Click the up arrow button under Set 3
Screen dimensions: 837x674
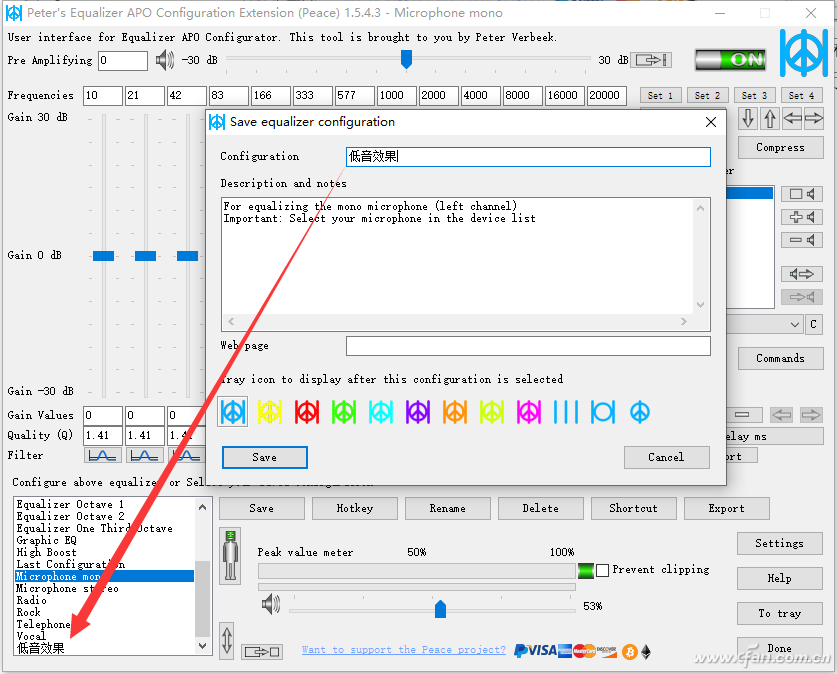770,118
